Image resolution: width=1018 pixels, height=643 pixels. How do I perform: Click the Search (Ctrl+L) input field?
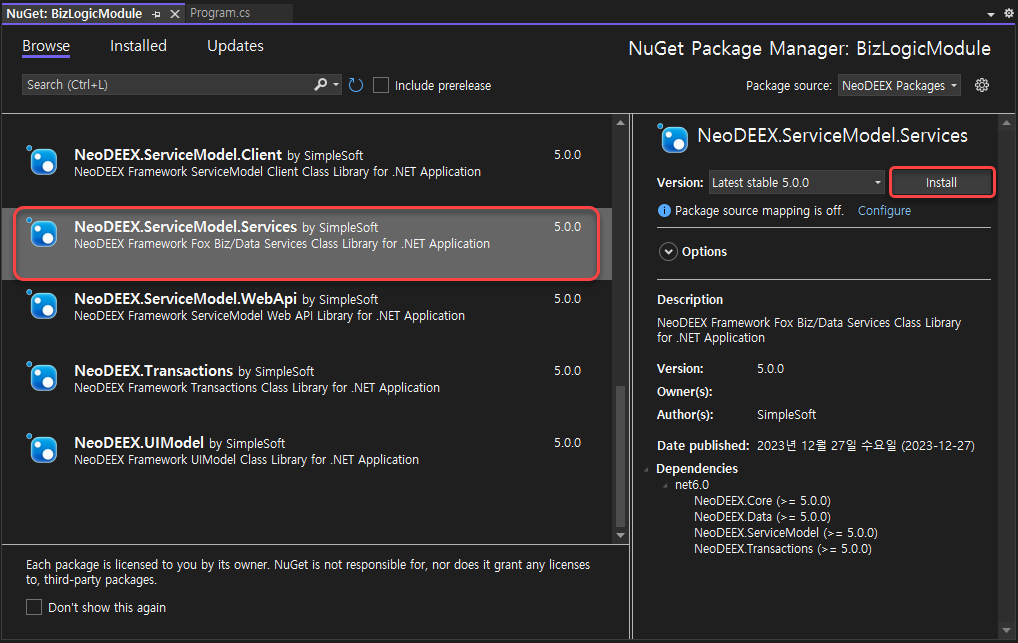click(168, 84)
